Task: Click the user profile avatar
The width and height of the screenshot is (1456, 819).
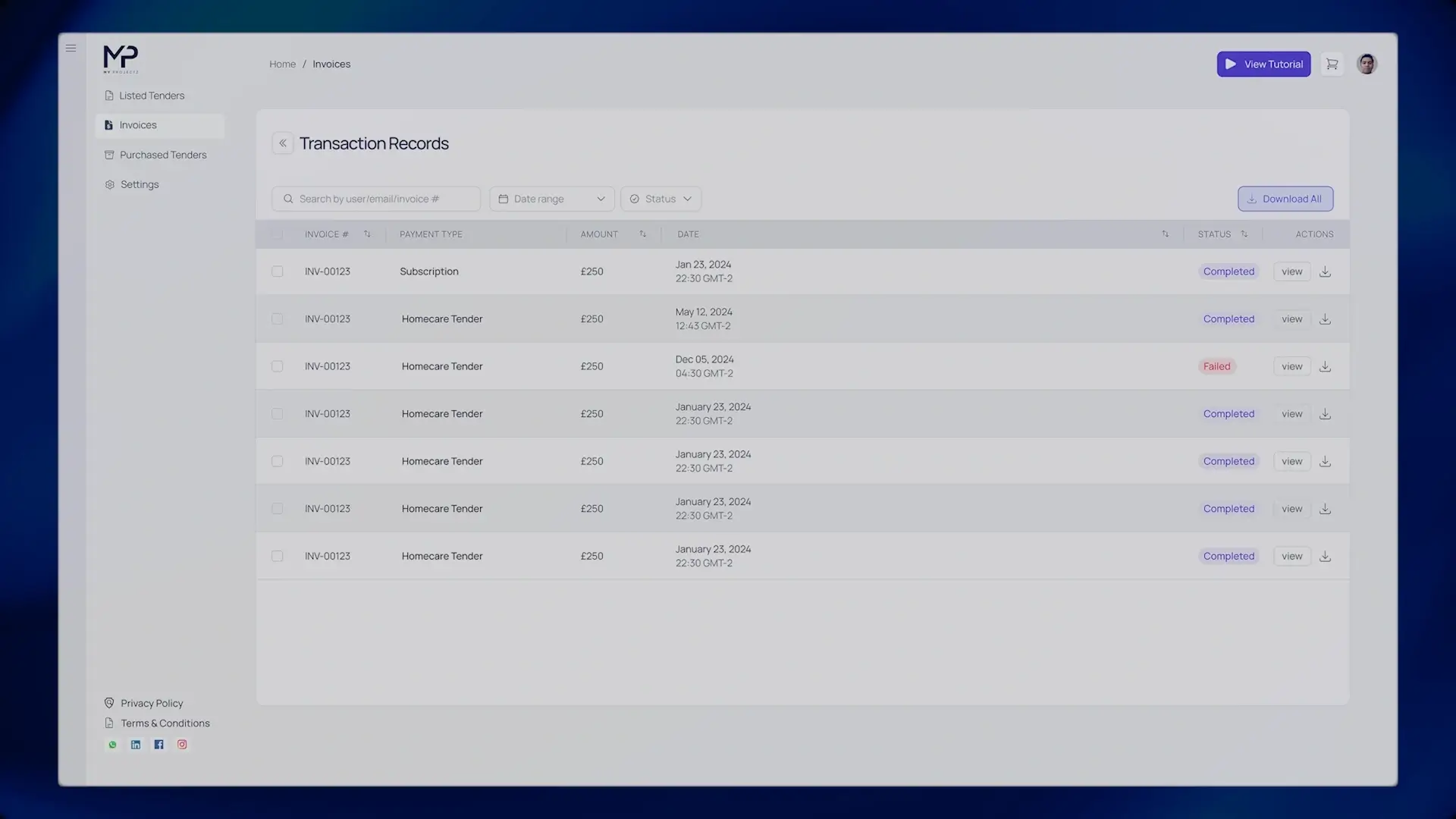Action: (1367, 64)
